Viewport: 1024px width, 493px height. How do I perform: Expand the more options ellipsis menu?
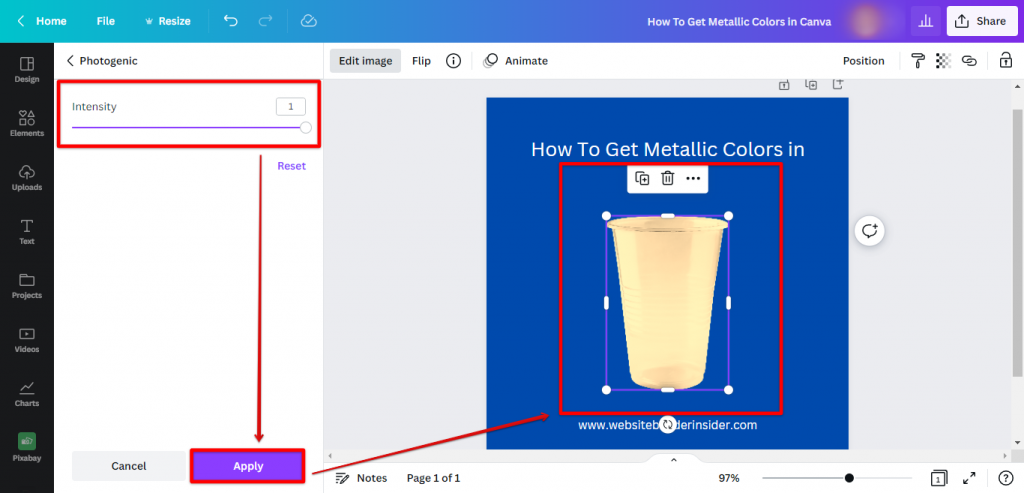pyautogui.click(x=693, y=178)
